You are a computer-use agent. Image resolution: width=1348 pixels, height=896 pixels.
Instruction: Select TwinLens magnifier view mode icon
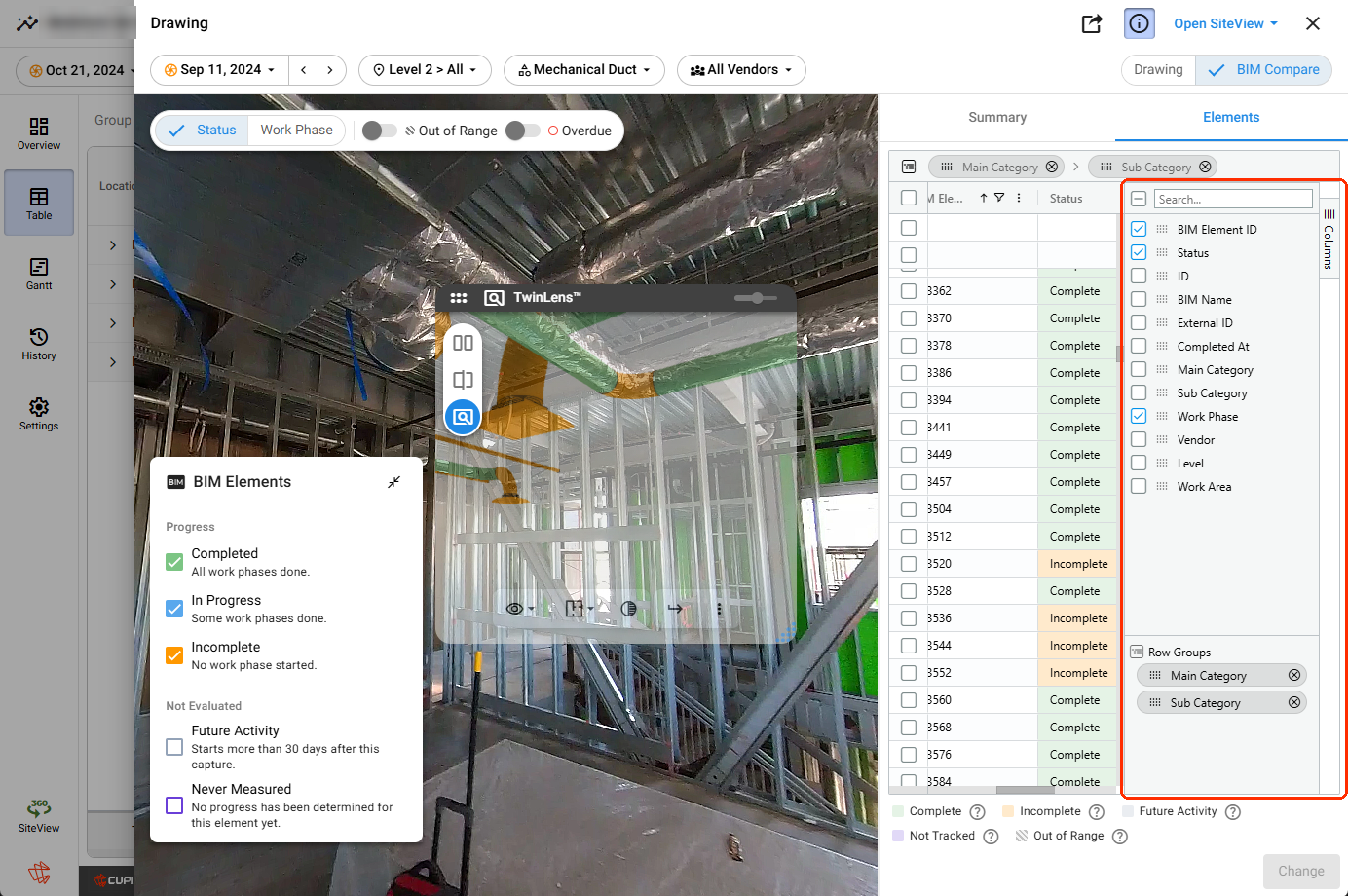[x=463, y=417]
